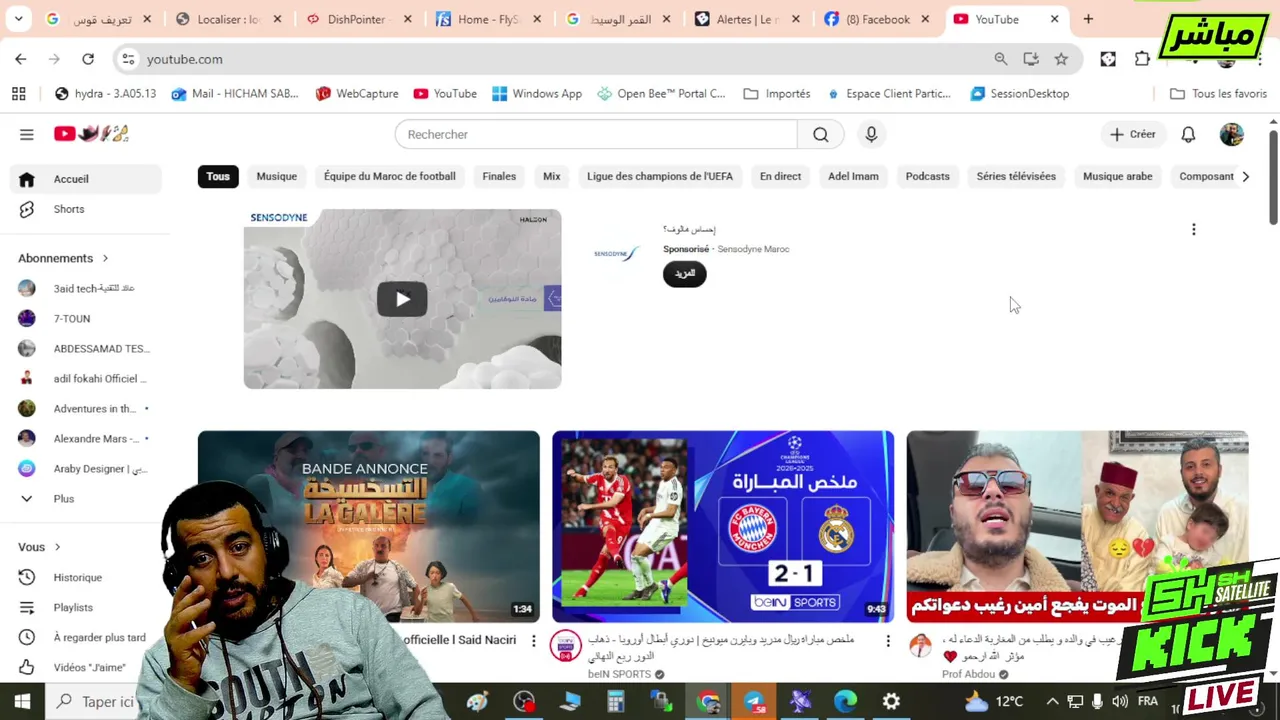The width and height of the screenshot is (1280, 720).
Task: Open a new browser tab
Action: click(x=1088, y=19)
